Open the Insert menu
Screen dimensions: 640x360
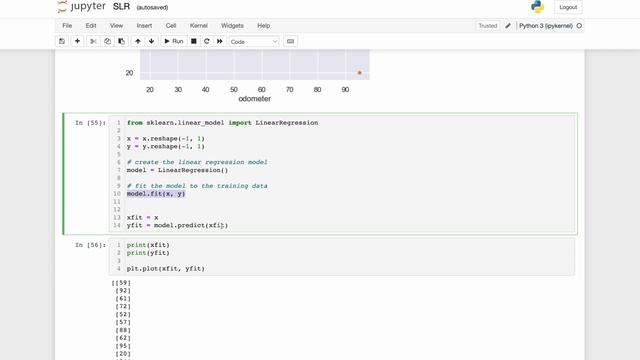144,26
